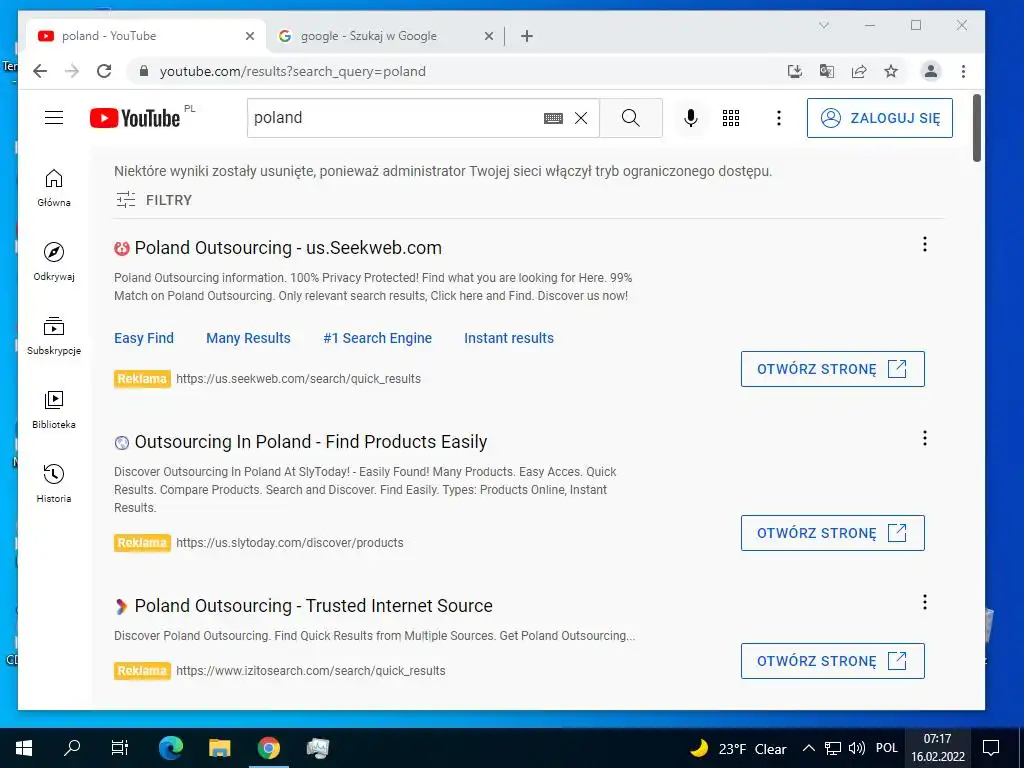Click the YouTube logo

(135, 118)
